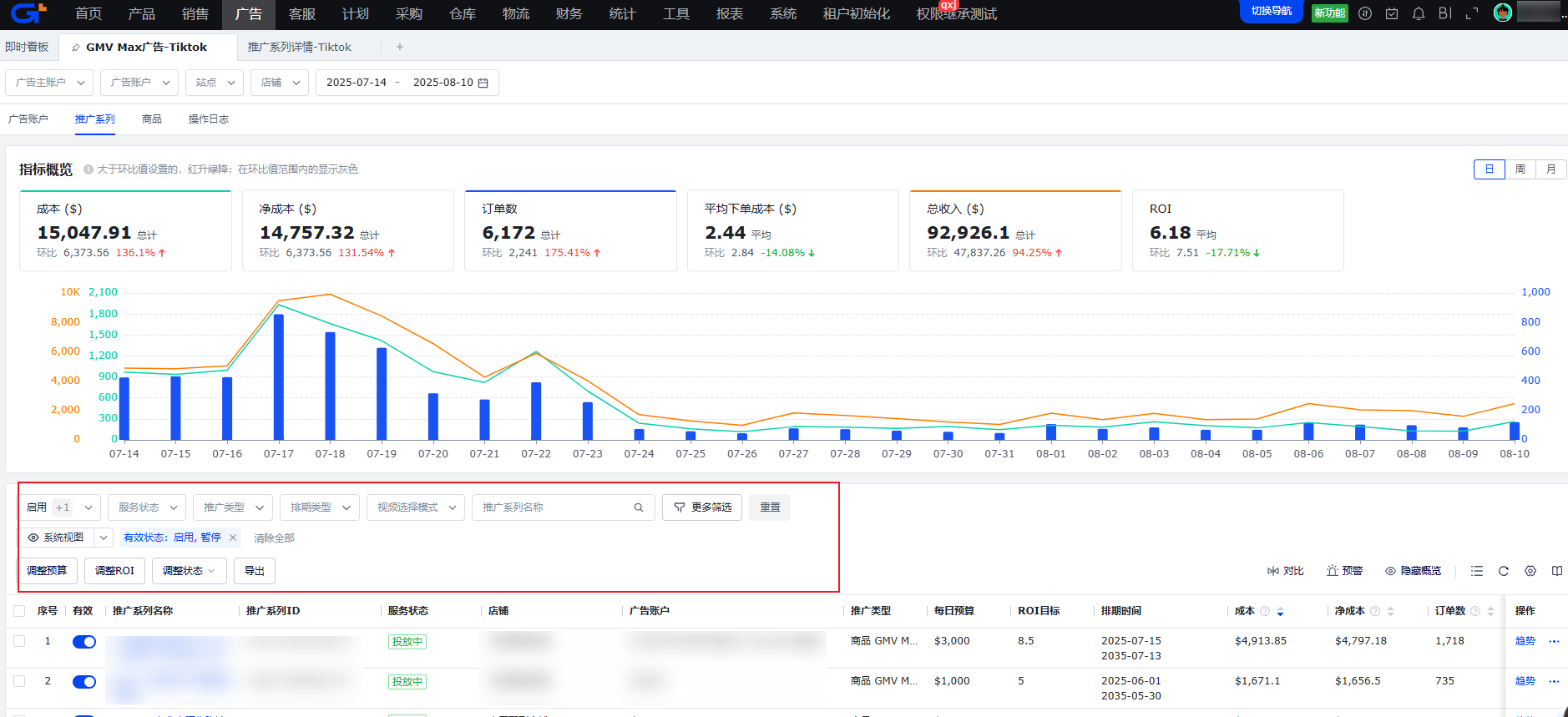Click the row density list icon

pyautogui.click(x=1477, y=571)
